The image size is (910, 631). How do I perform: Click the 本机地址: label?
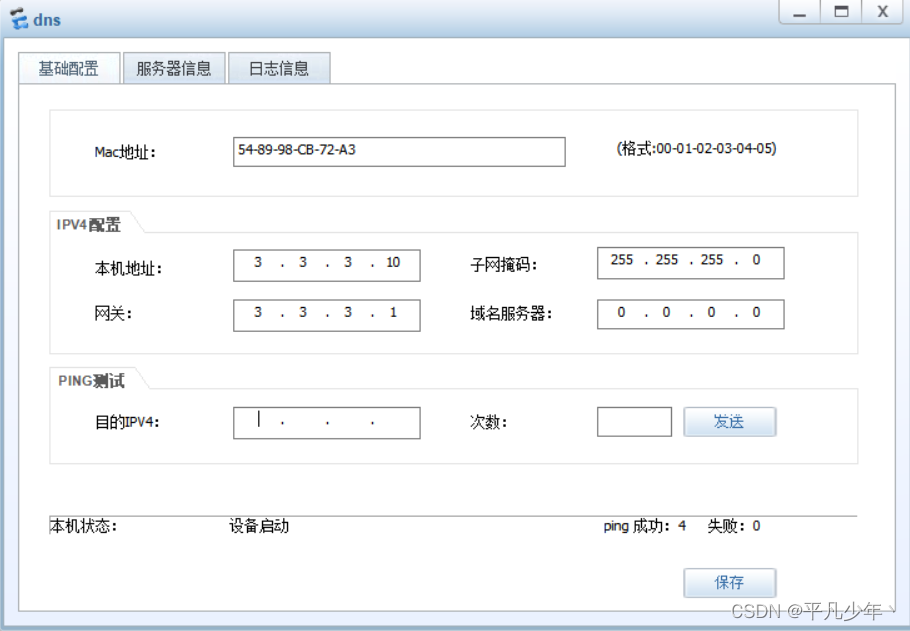pyautogui.click(x=128, y=268)
